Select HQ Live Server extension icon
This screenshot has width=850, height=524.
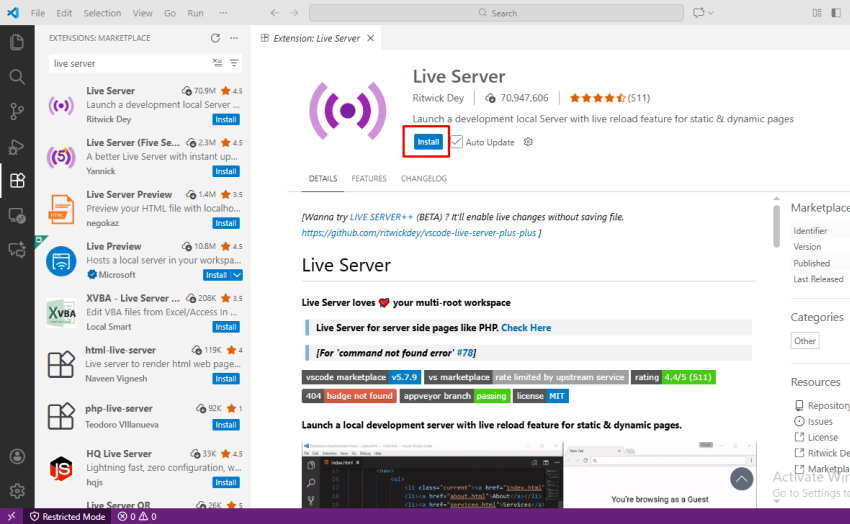[x=61, y=468]
